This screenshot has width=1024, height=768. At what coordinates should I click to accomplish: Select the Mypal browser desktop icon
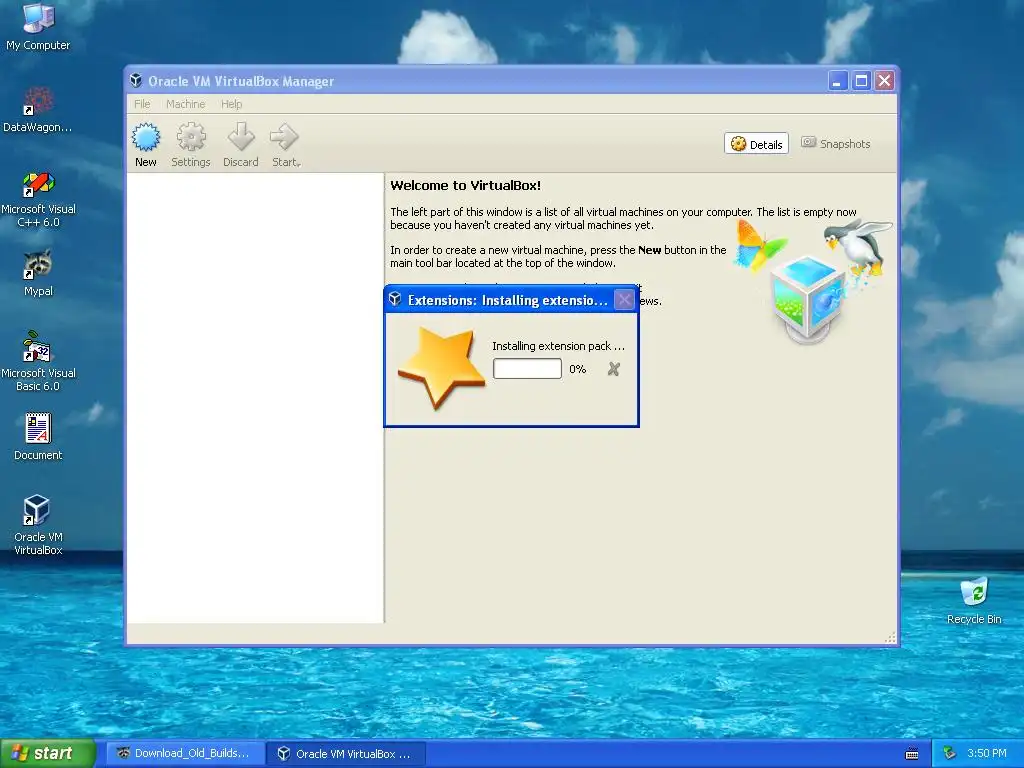(x=38, y=273)
